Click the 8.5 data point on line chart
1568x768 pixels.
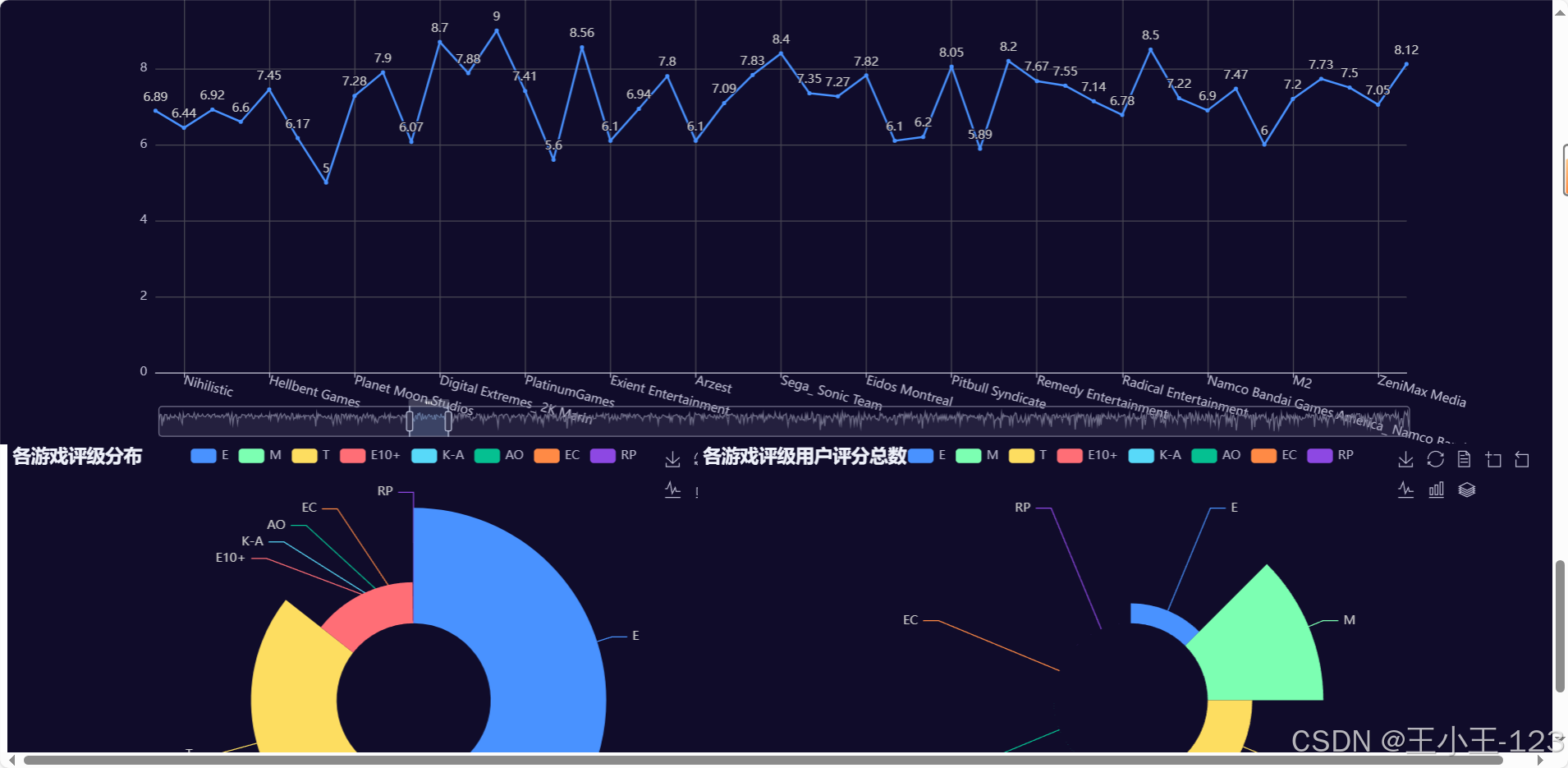point(1150,49)
